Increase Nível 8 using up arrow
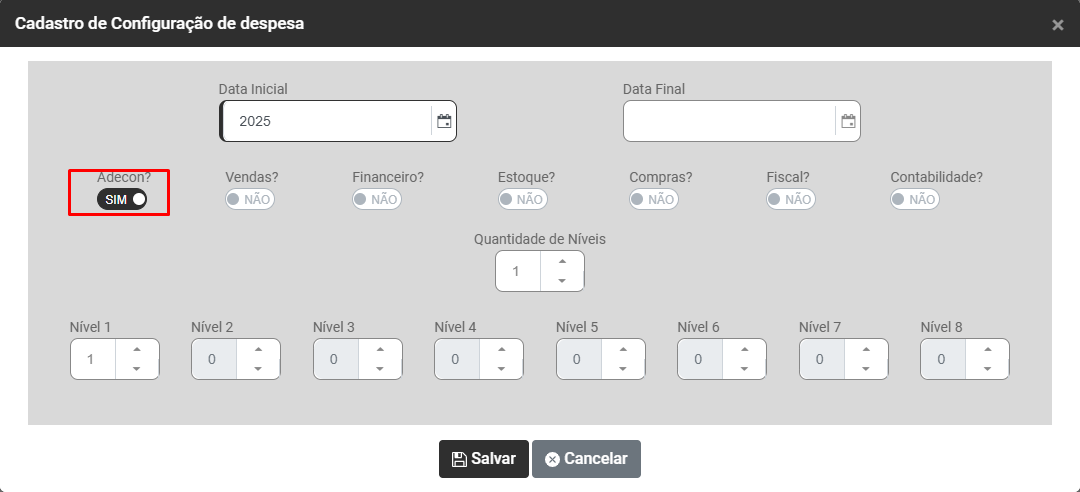Screen dimensions: 1080x492 tap(987, 349)
